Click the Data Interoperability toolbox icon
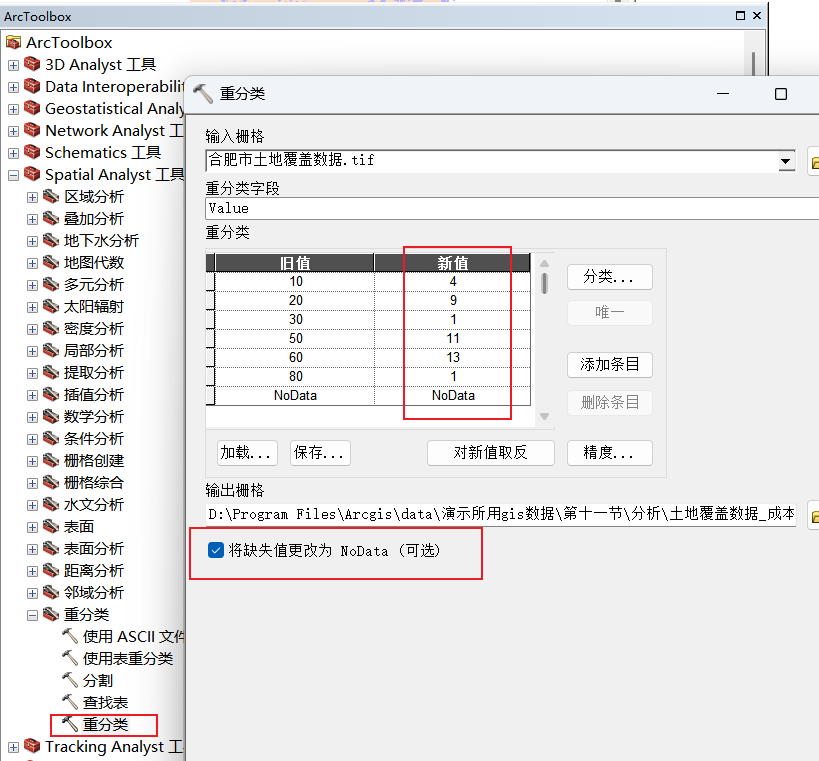The width and height of the screenshot is (819, 761). [x=32, y=86]
